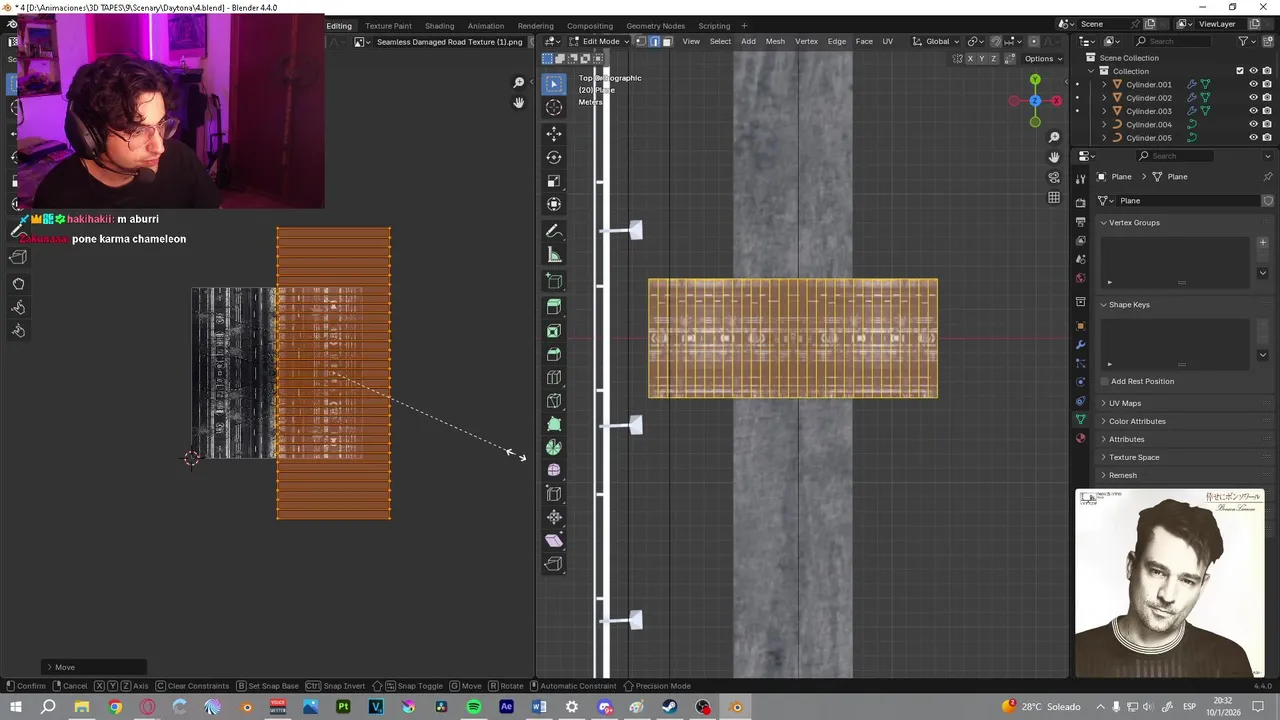Add a vertex group with plus button
The image size is (1280, 720).
[x=1262, y=242]
